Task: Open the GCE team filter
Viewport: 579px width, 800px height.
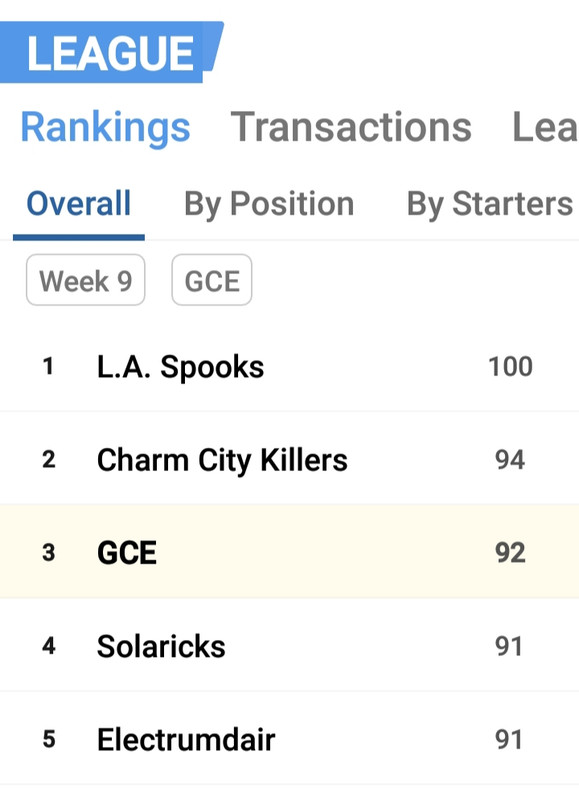Action: click(212, 280)
